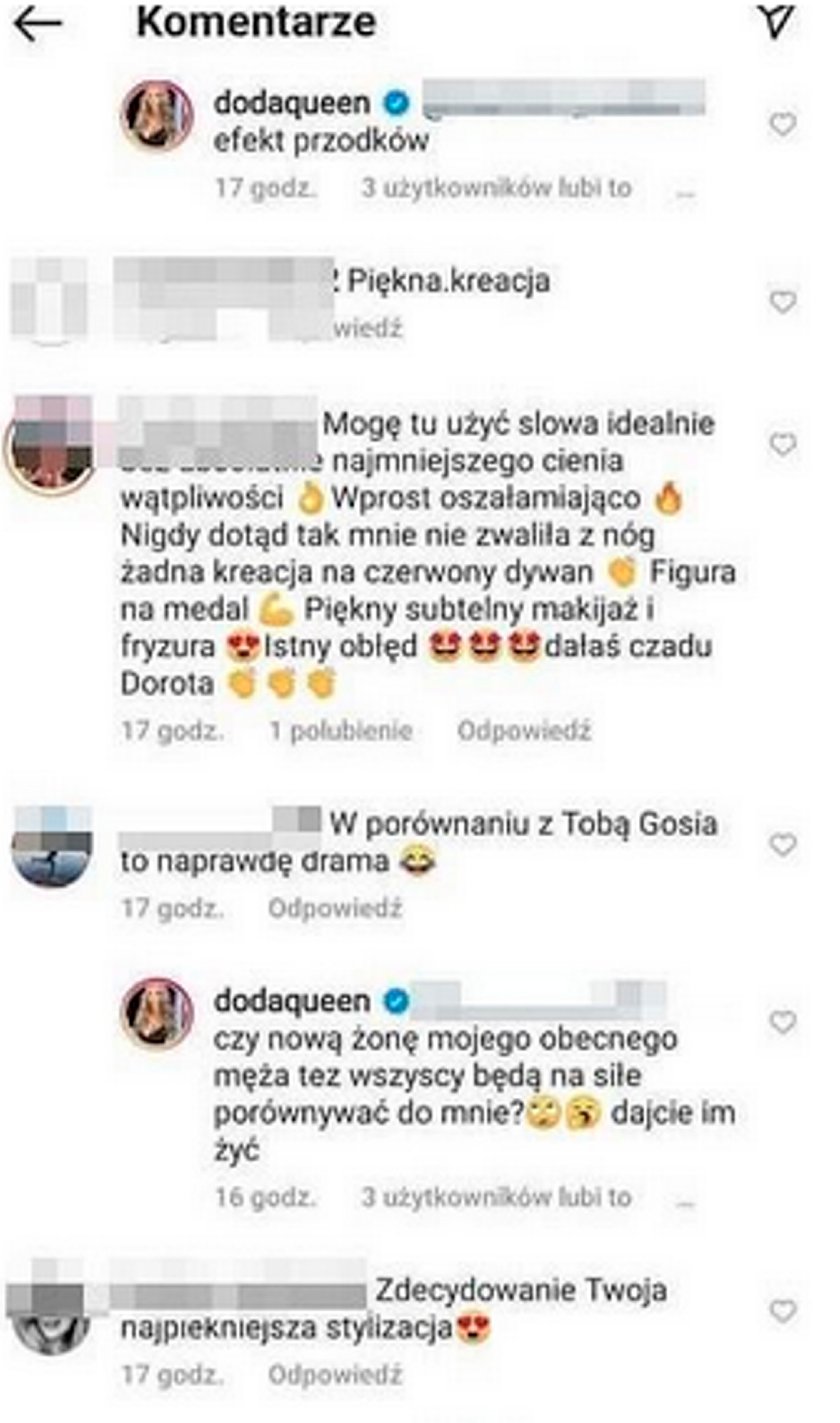Like the 'najpiękniejsza stylizacja' comment

coord(782,1310)
